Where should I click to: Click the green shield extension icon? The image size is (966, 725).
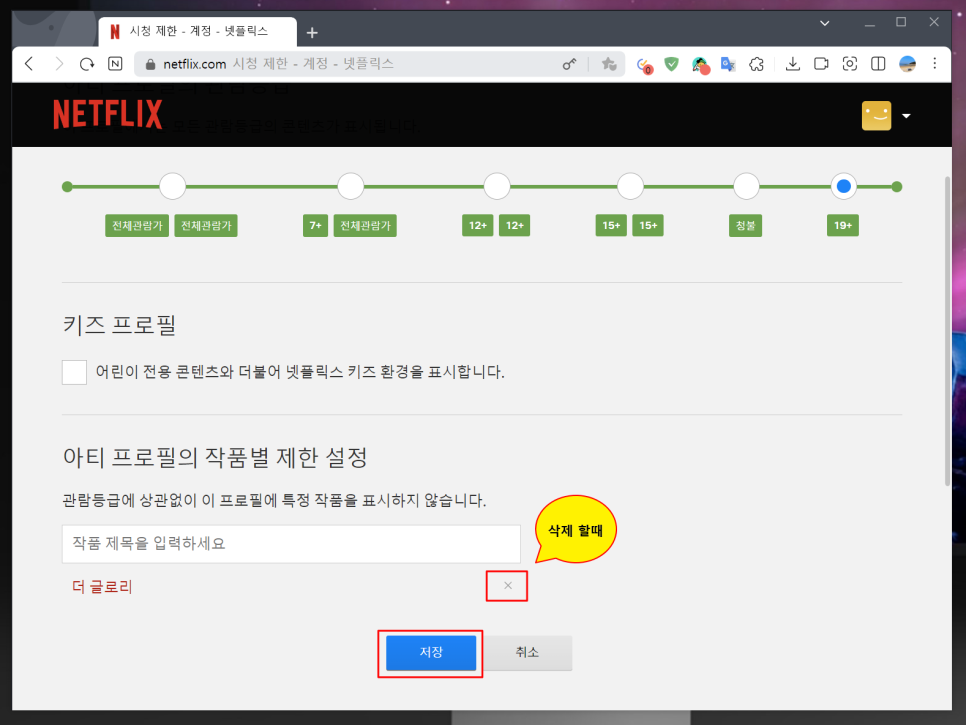click(672, 63)
